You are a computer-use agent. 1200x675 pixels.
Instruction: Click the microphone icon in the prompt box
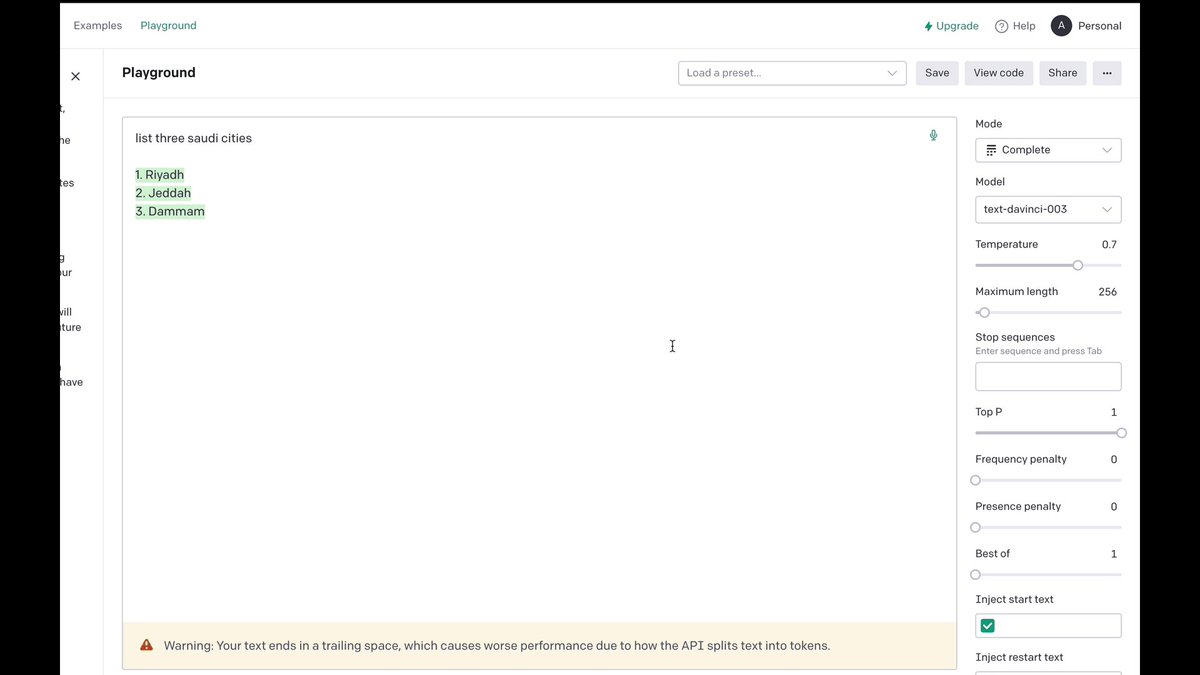pyautogui.click(x=933, y=135)
